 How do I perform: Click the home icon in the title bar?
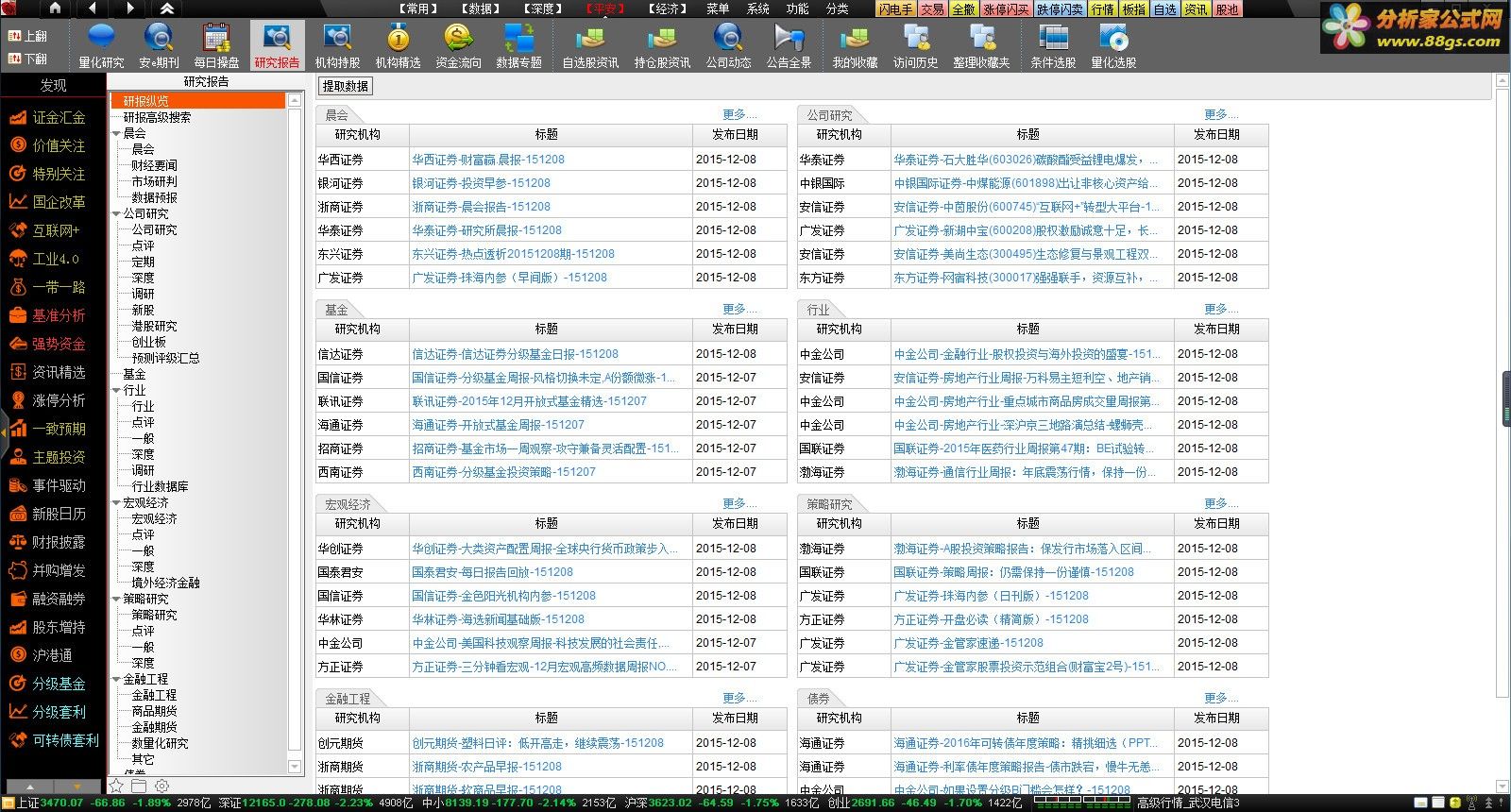pos(55,8)
